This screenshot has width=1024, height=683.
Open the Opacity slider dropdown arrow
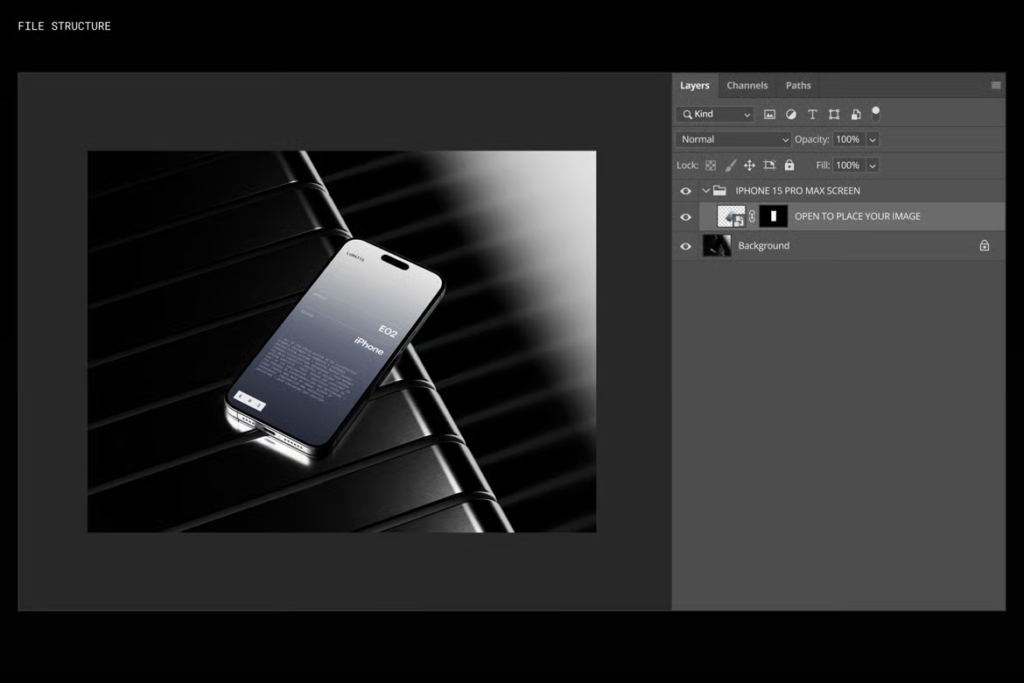tap(873, 140)
